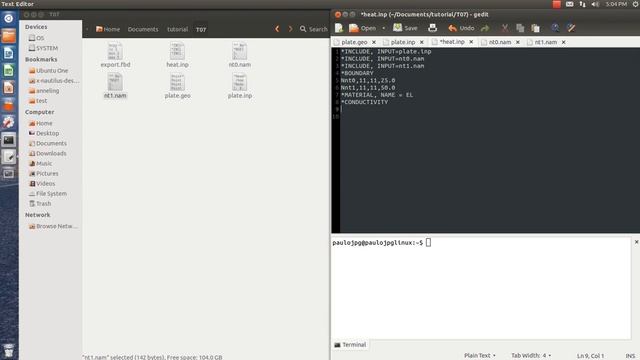Select the heat.inp file icon
This screenshot has width=640, height=360.
point(177,55)
